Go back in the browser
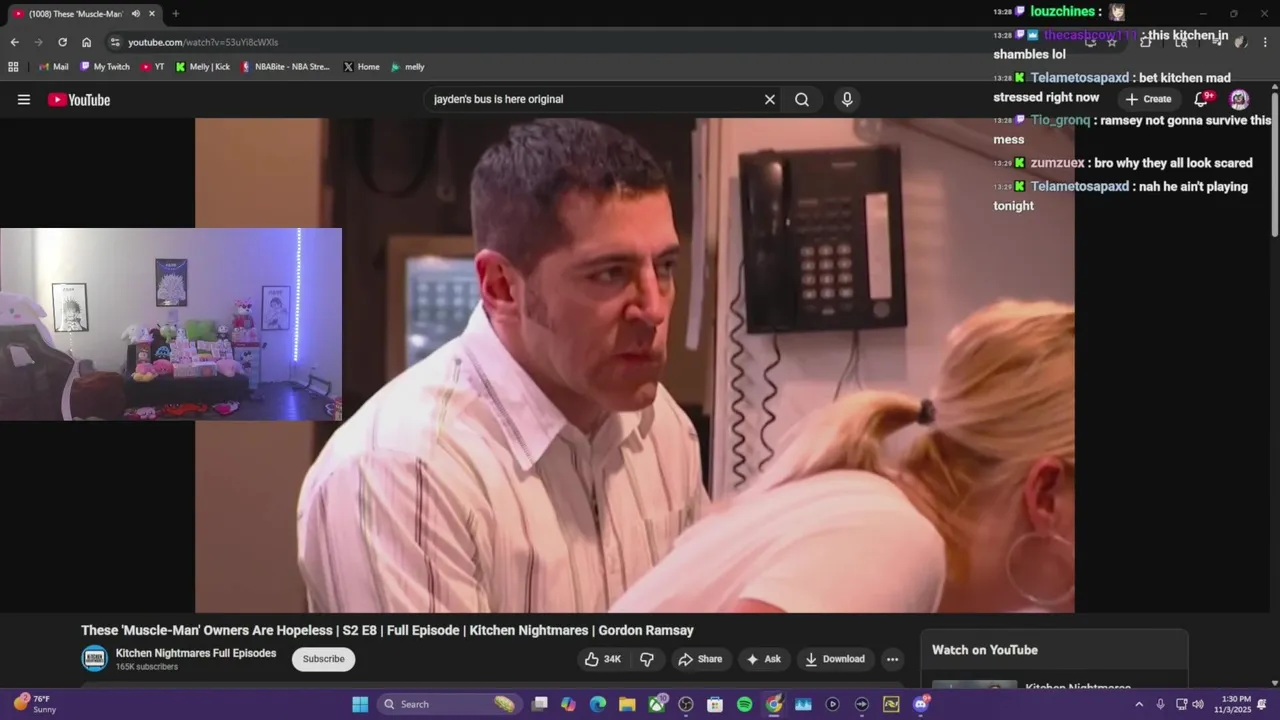The width and height of the screenshot is (1280, 720). [x=14, y=42]
